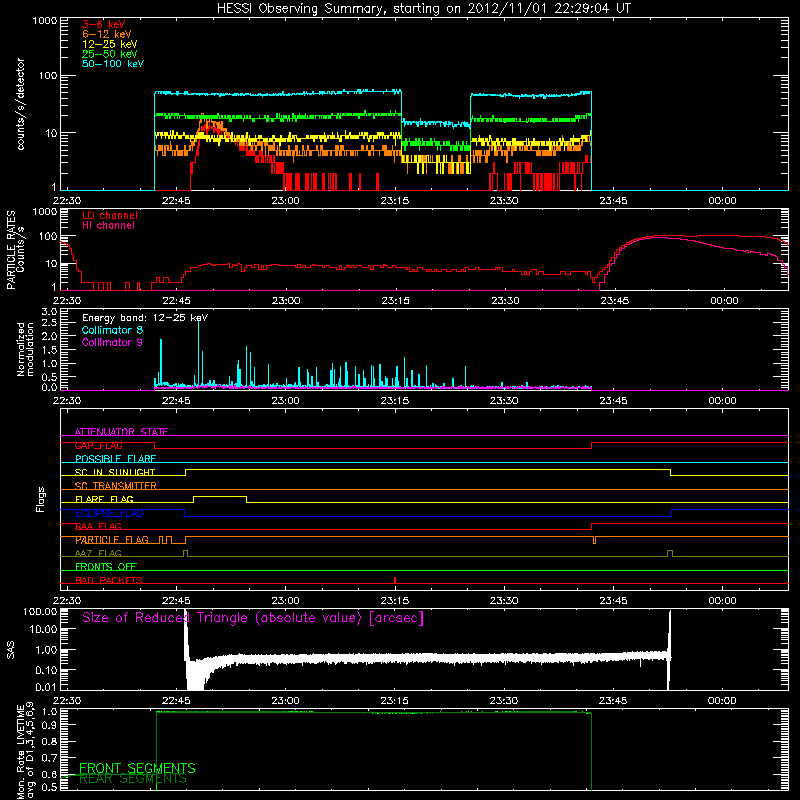This screenshot has width=800, height=800.
Task: Click the HESSI Observing Summary title
Action: coord(423,8)
